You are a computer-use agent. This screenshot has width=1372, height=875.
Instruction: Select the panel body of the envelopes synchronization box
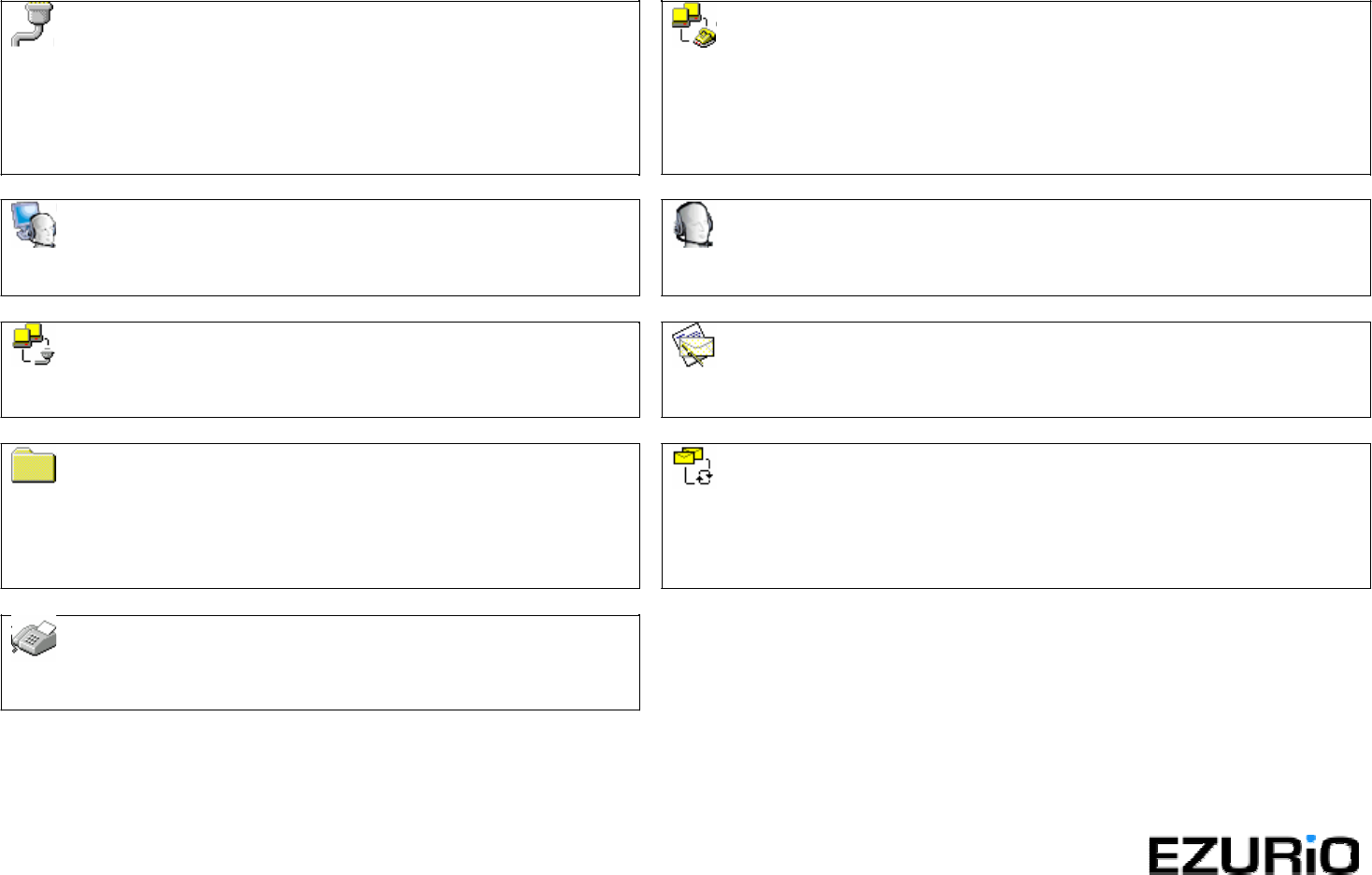coord(1016,516)
